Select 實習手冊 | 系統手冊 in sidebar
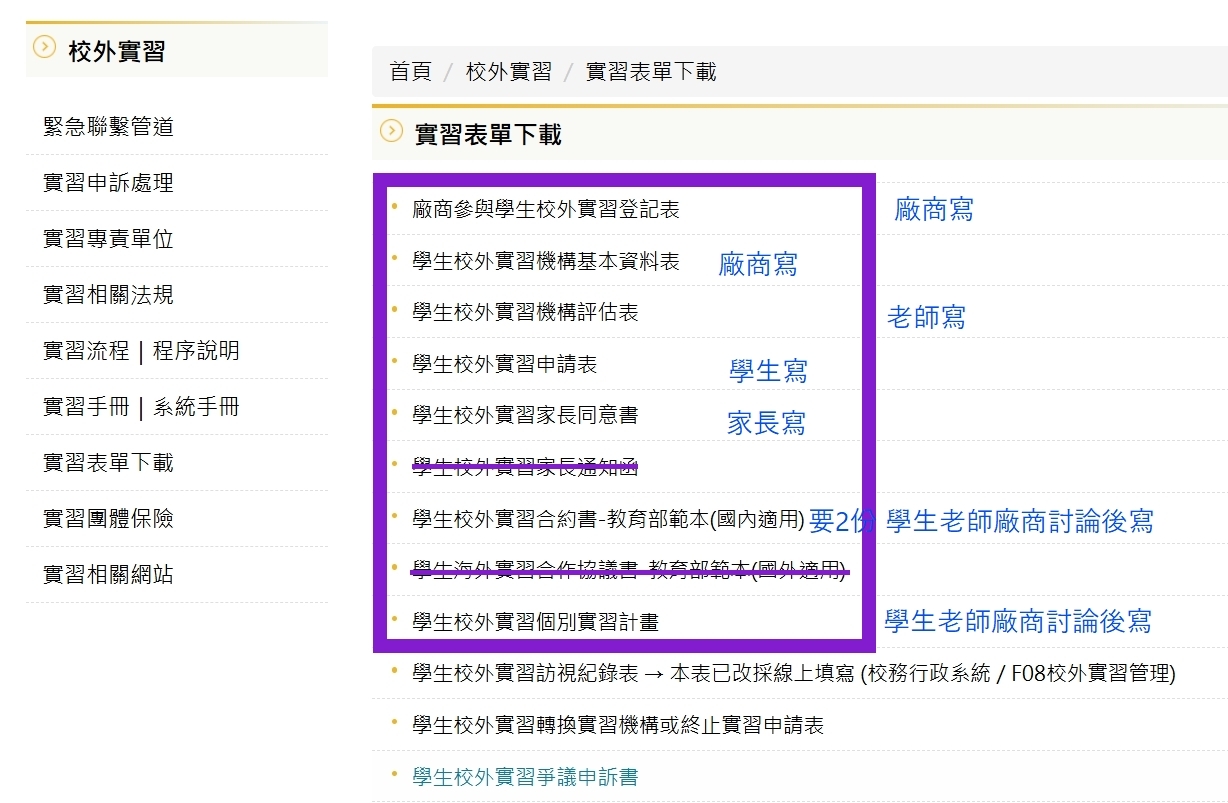The height and width of the screenshot is (803, 1228). pos(141,407)
